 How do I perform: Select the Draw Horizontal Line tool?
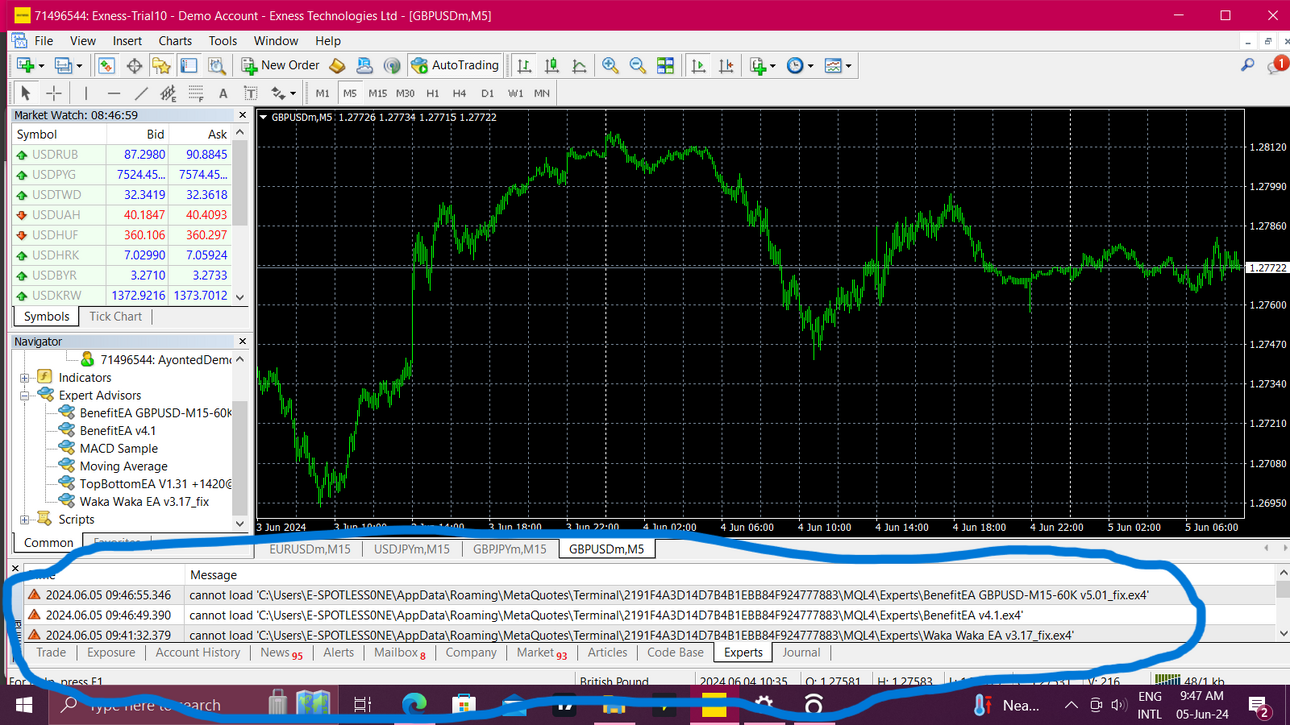[113, 93]
